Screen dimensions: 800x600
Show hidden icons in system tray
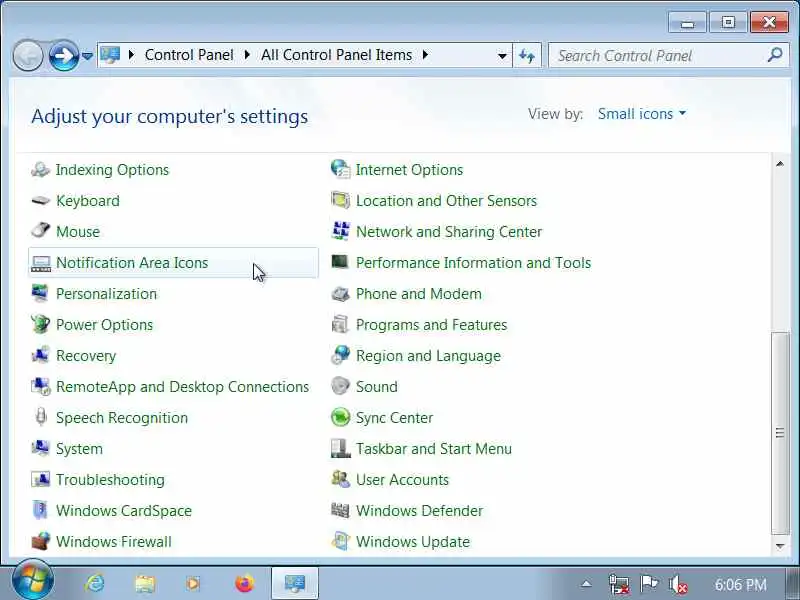pos(587,584)
